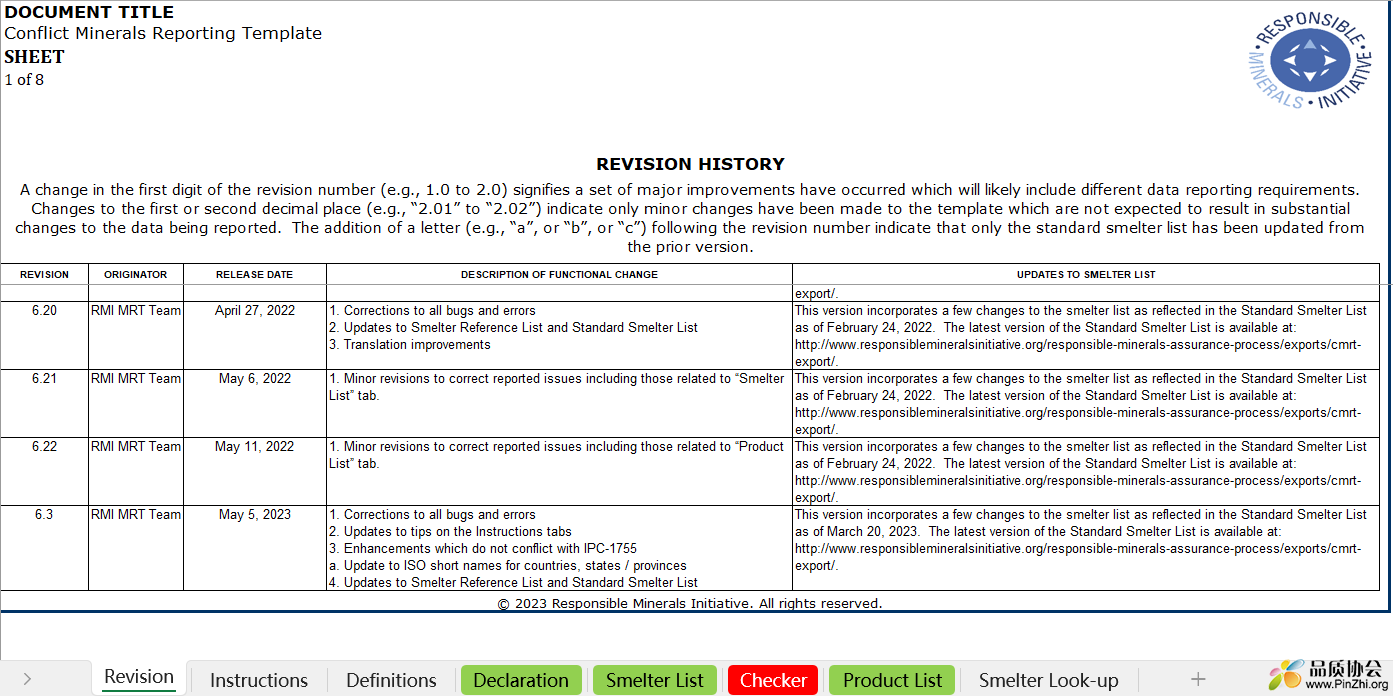Viewport: 1393px width, 696px height.
Task: Click the "1 of 8" sheet count
Action: coord(24,80)
